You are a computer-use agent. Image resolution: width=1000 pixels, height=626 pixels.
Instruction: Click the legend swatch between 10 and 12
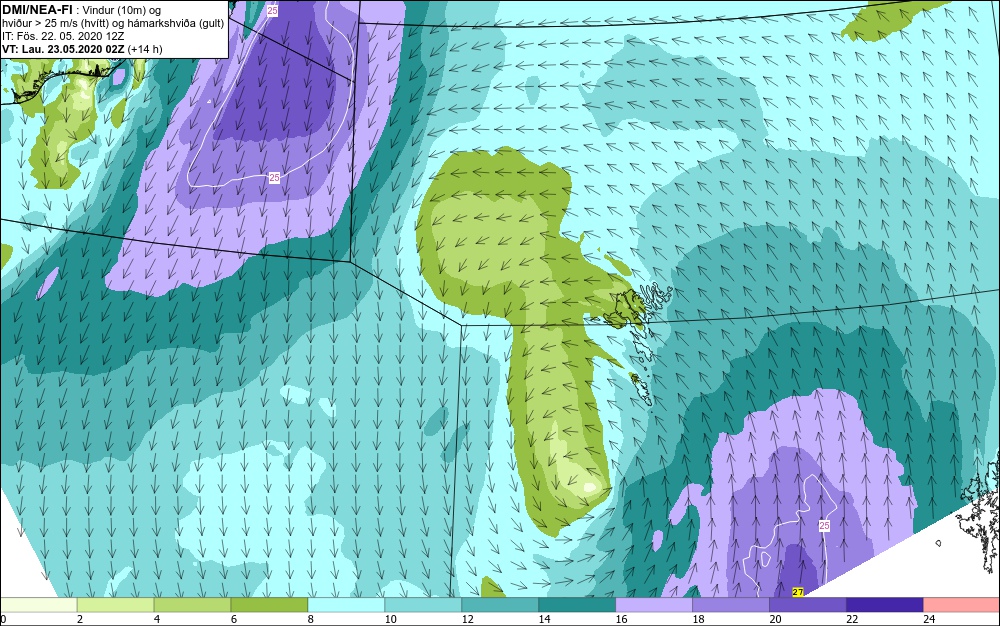423,605
